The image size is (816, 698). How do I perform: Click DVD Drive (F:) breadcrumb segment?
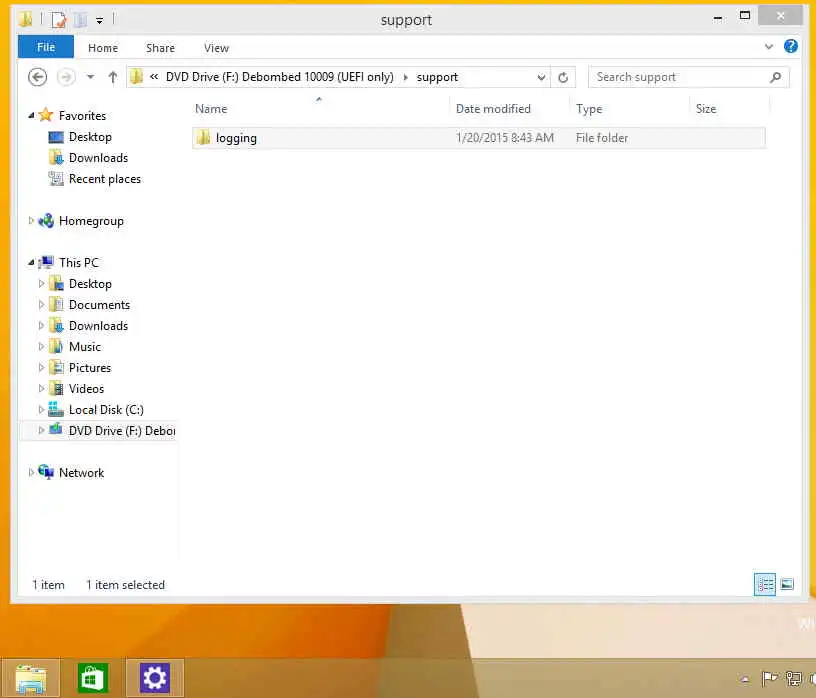click(279, 77)
